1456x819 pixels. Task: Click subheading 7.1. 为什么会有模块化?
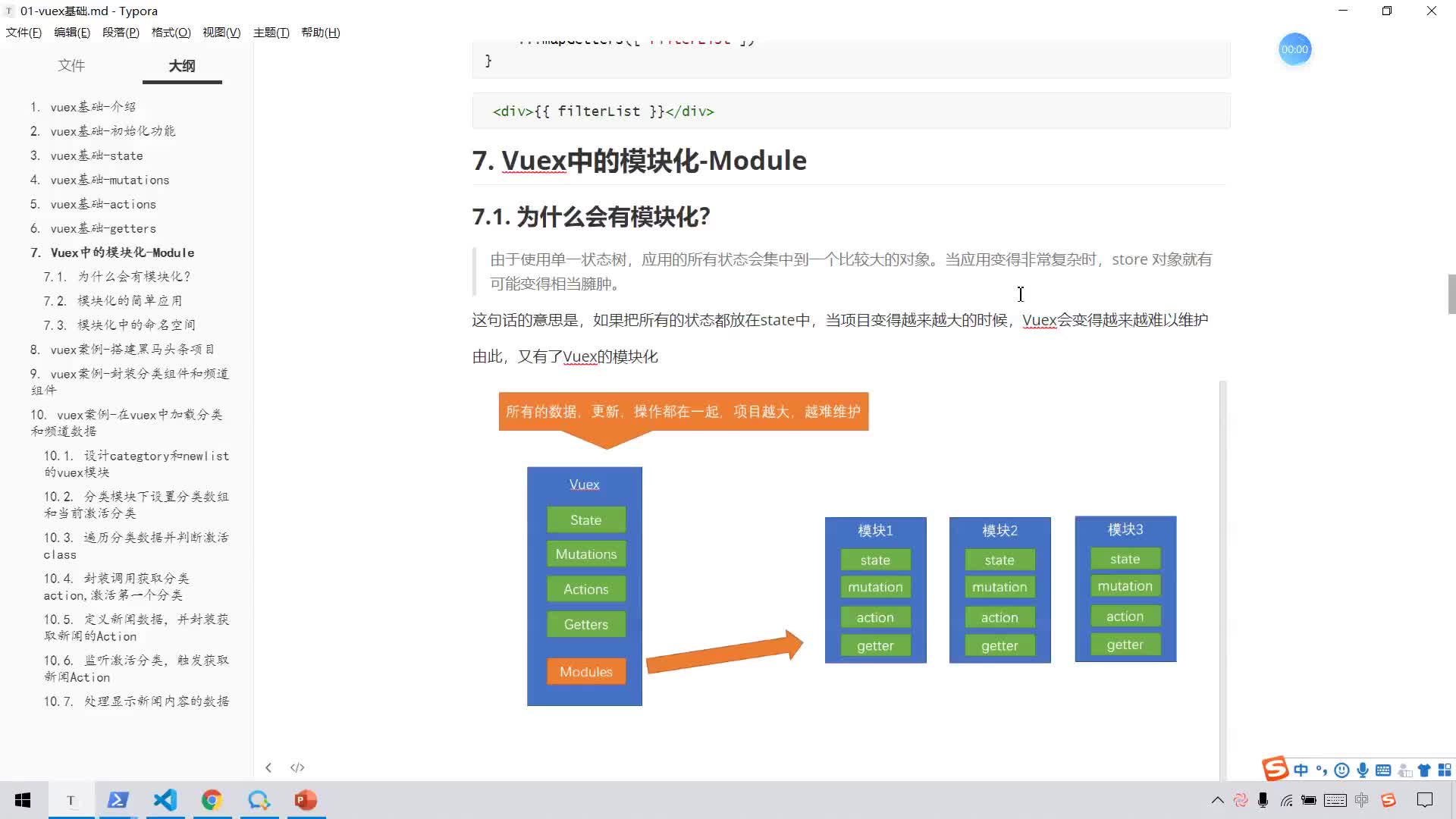click(591, 217)
